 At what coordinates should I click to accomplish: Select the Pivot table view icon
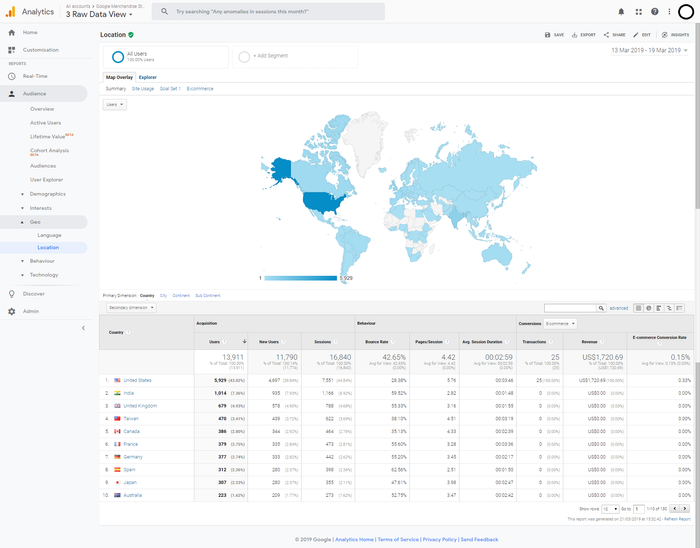[x=679, y=308]
